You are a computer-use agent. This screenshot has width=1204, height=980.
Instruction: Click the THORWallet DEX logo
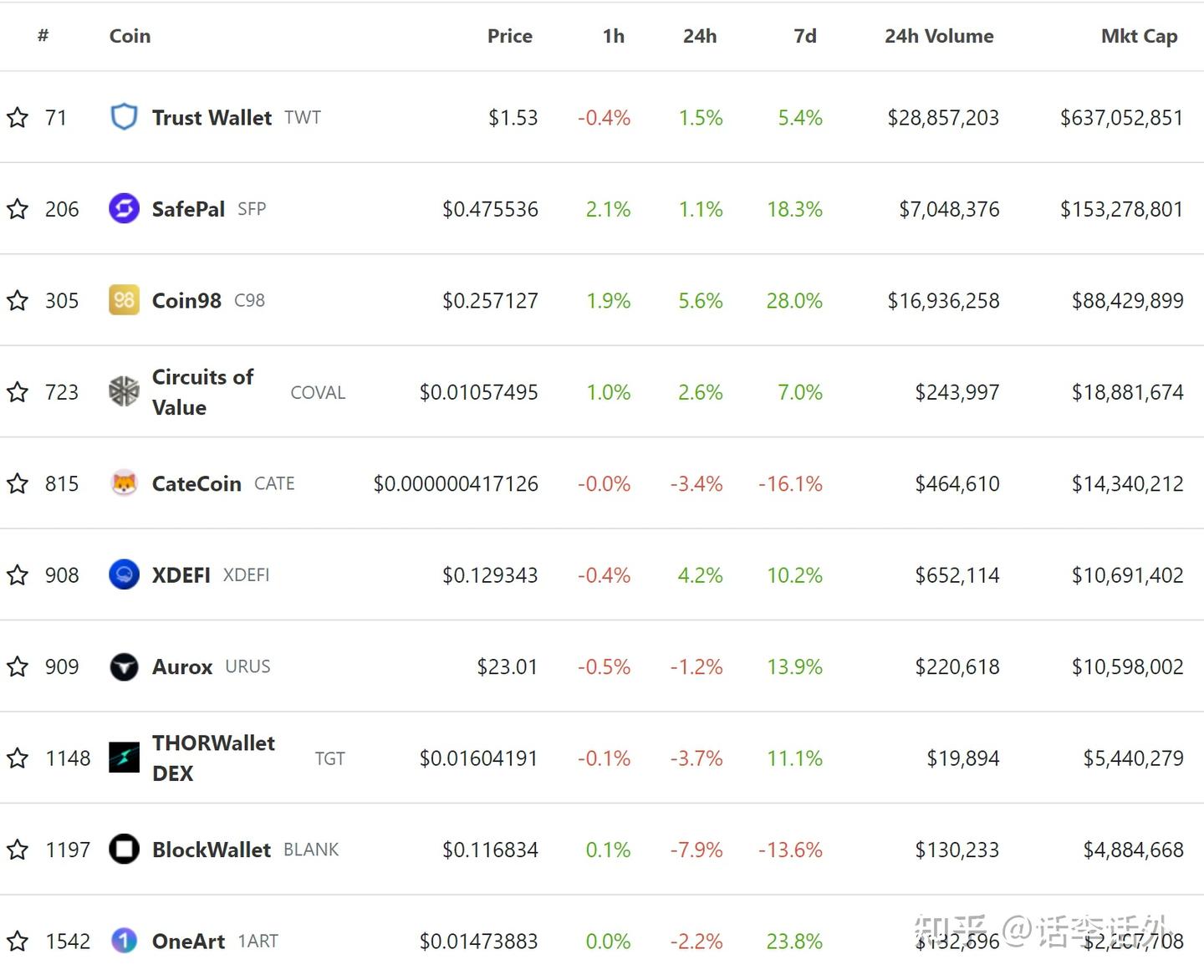(123, 758)
